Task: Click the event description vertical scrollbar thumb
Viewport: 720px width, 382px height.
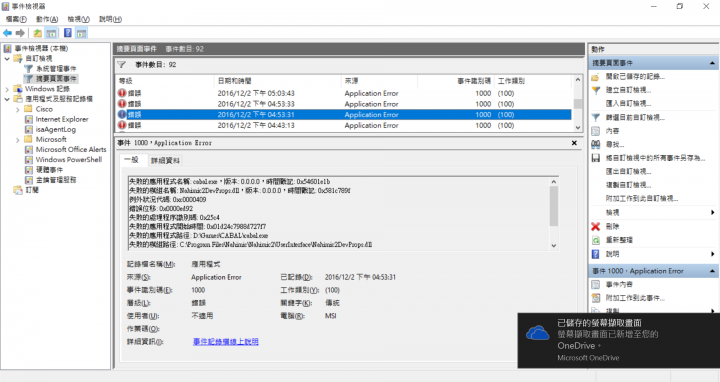Action: point(554,206)
